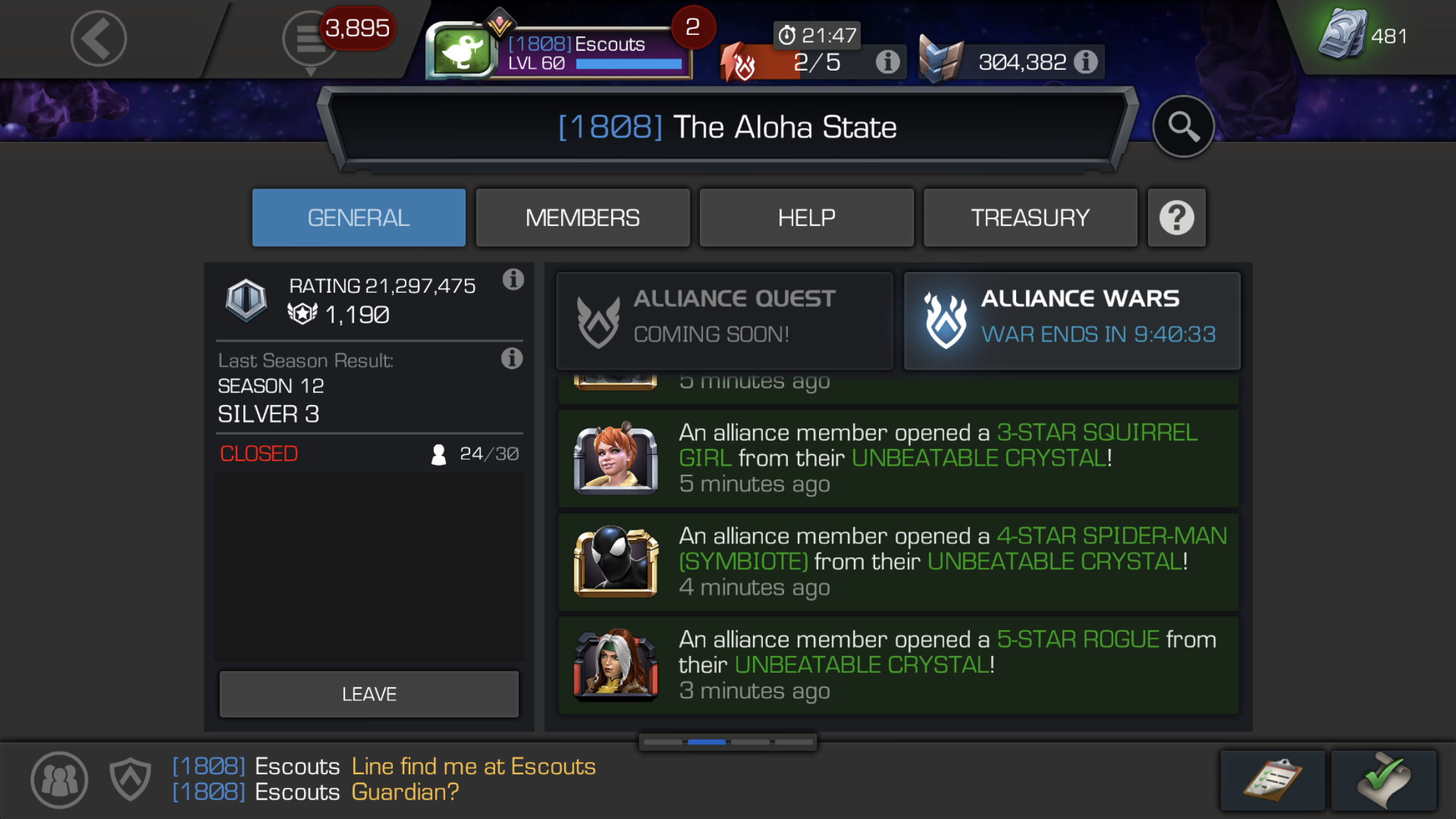
Task: Show info for Last Season Result
Action: 512,359
